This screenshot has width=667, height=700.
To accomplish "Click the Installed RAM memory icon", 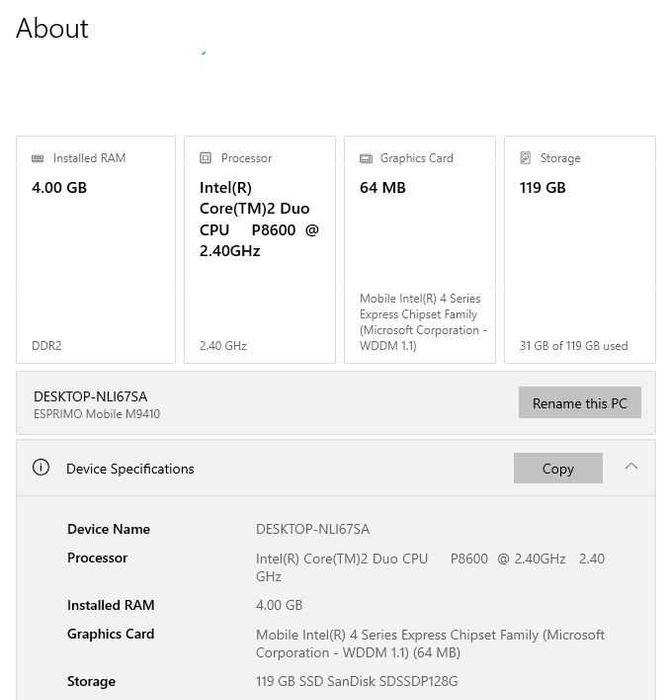I will 38,158.
